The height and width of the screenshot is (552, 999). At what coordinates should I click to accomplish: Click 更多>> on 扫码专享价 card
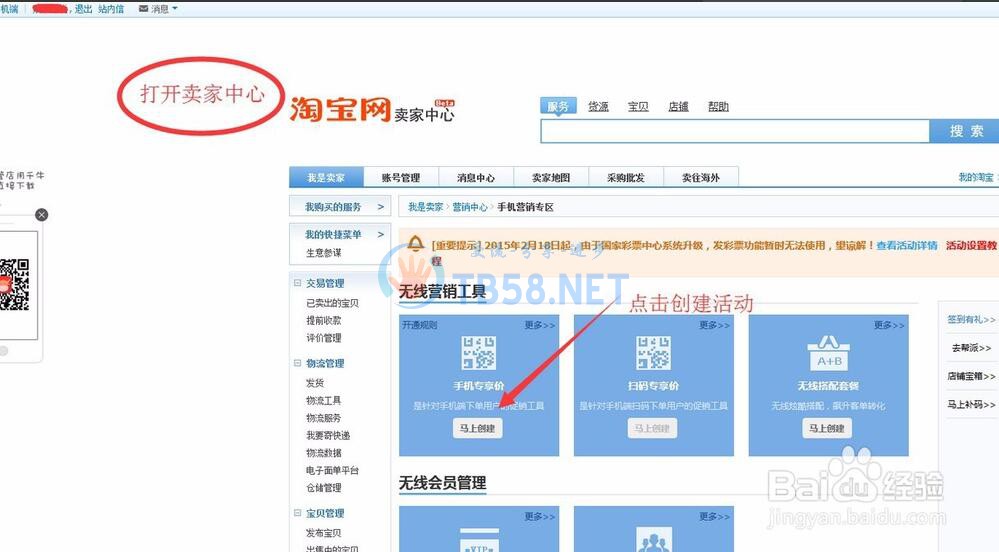714,325
